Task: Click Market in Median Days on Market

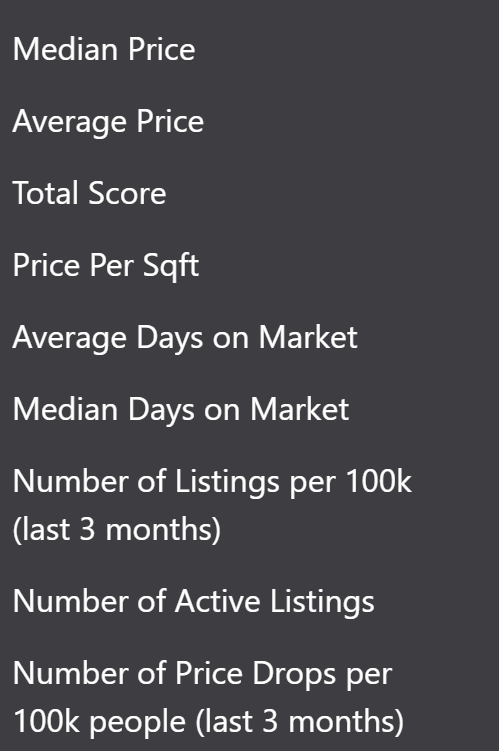Action: tap(300, 410)
